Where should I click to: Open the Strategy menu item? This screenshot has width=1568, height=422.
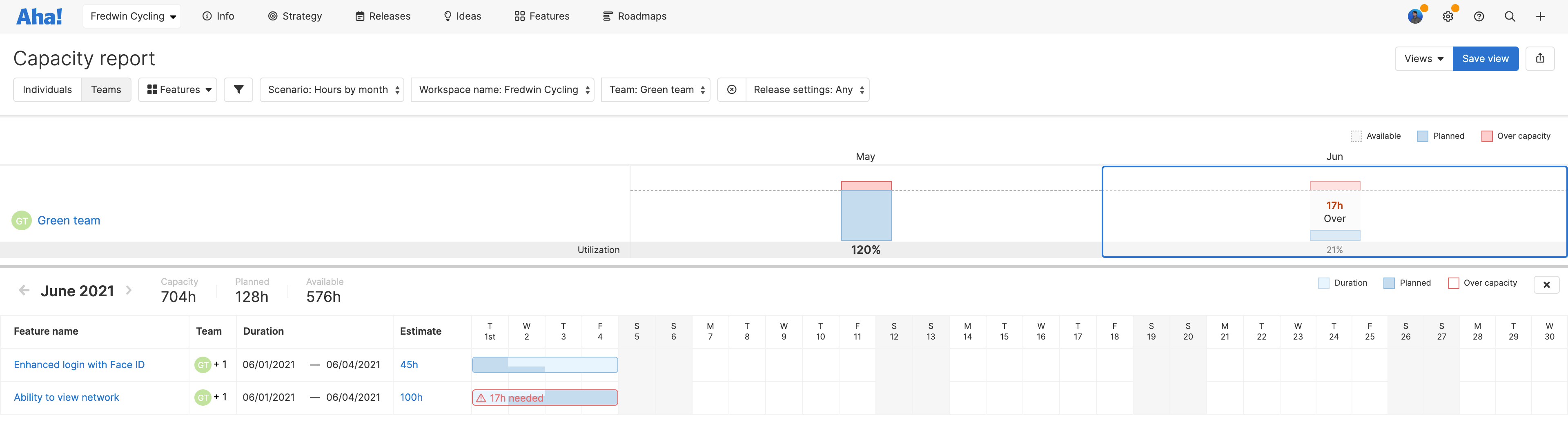click(296, 16)
